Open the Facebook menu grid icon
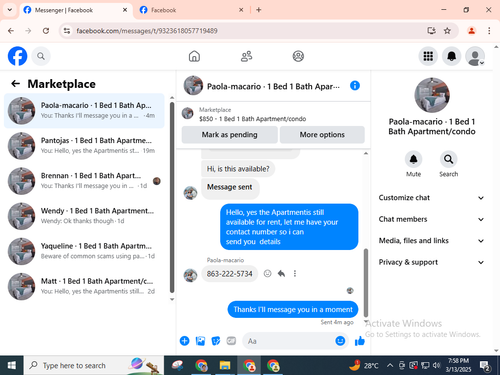Viewport: 500px width, 375px height. (x=428, y=56)
